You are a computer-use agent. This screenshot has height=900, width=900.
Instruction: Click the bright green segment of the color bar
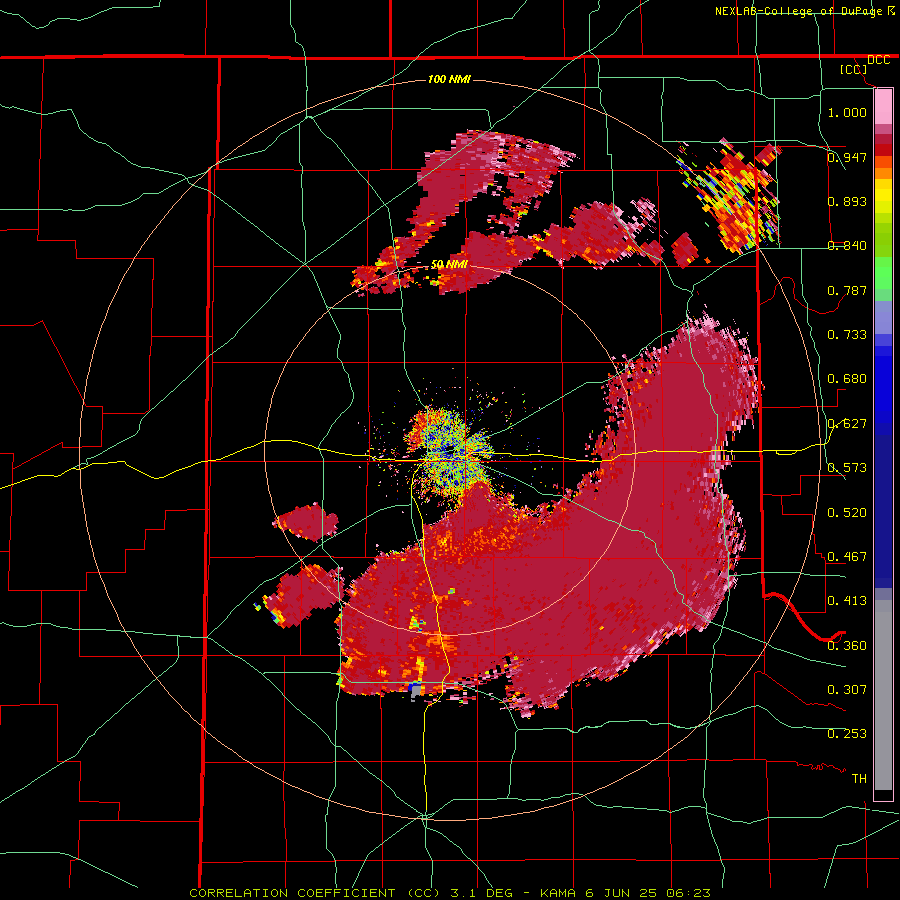883,273
